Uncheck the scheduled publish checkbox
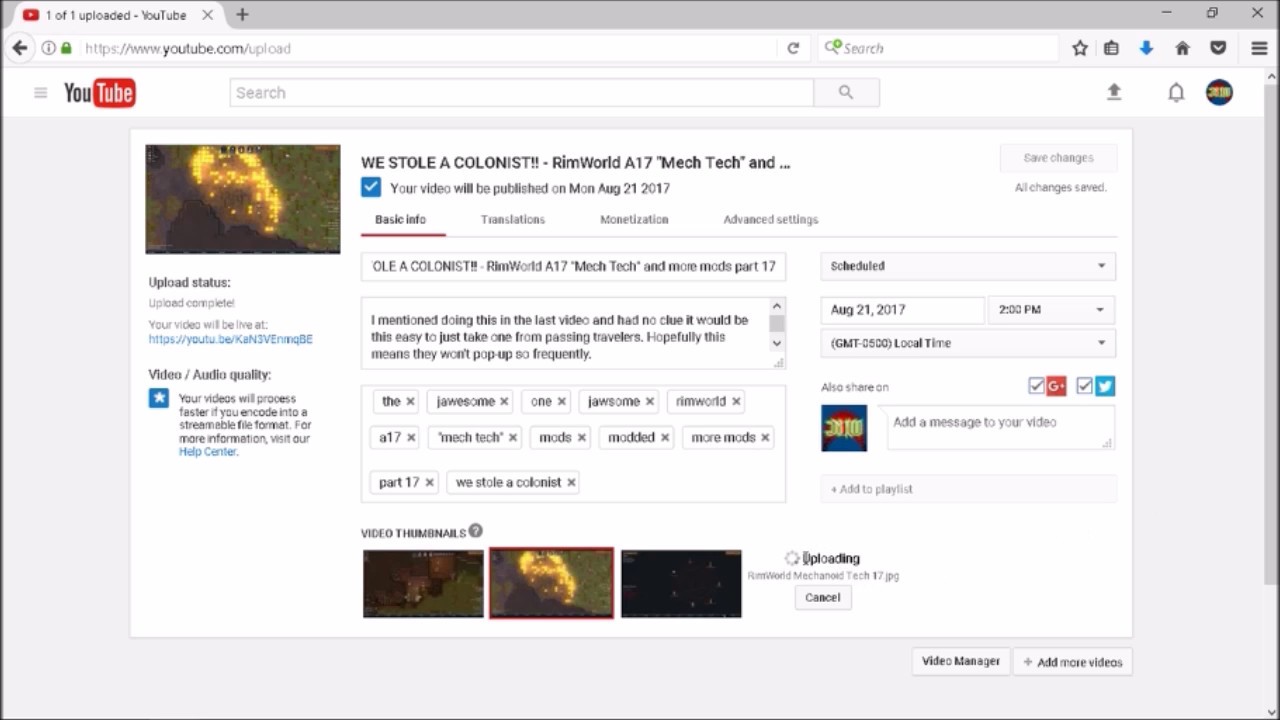Viewport: 1280px width, 720px height. [x=371, y=187]
